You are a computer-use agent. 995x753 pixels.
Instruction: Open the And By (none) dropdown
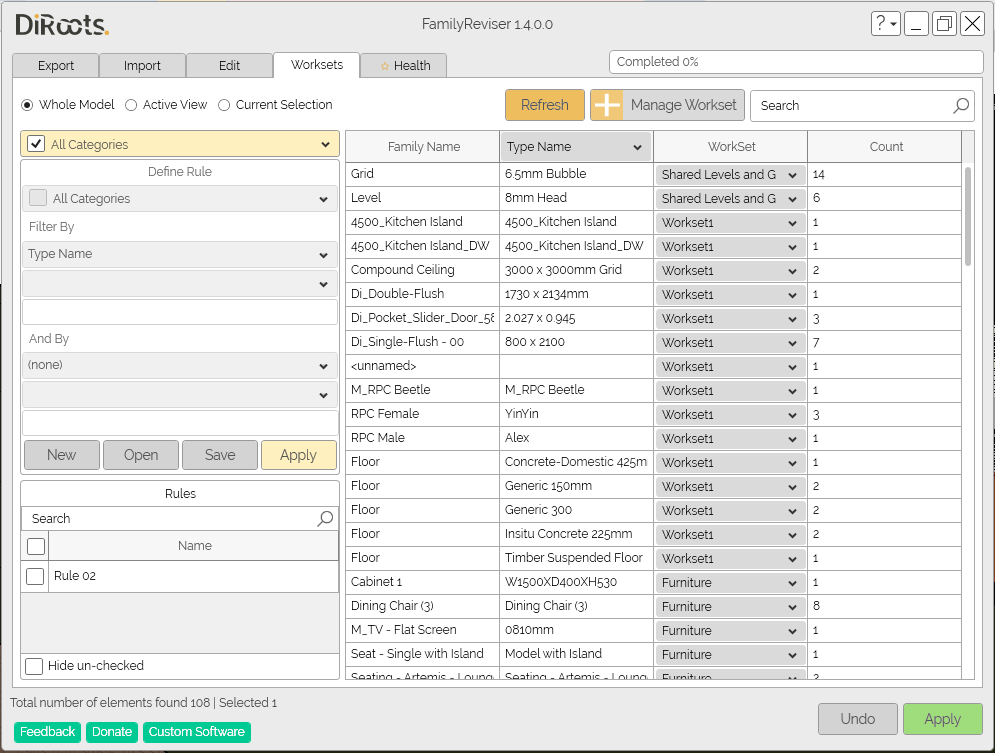click(180, 366)
